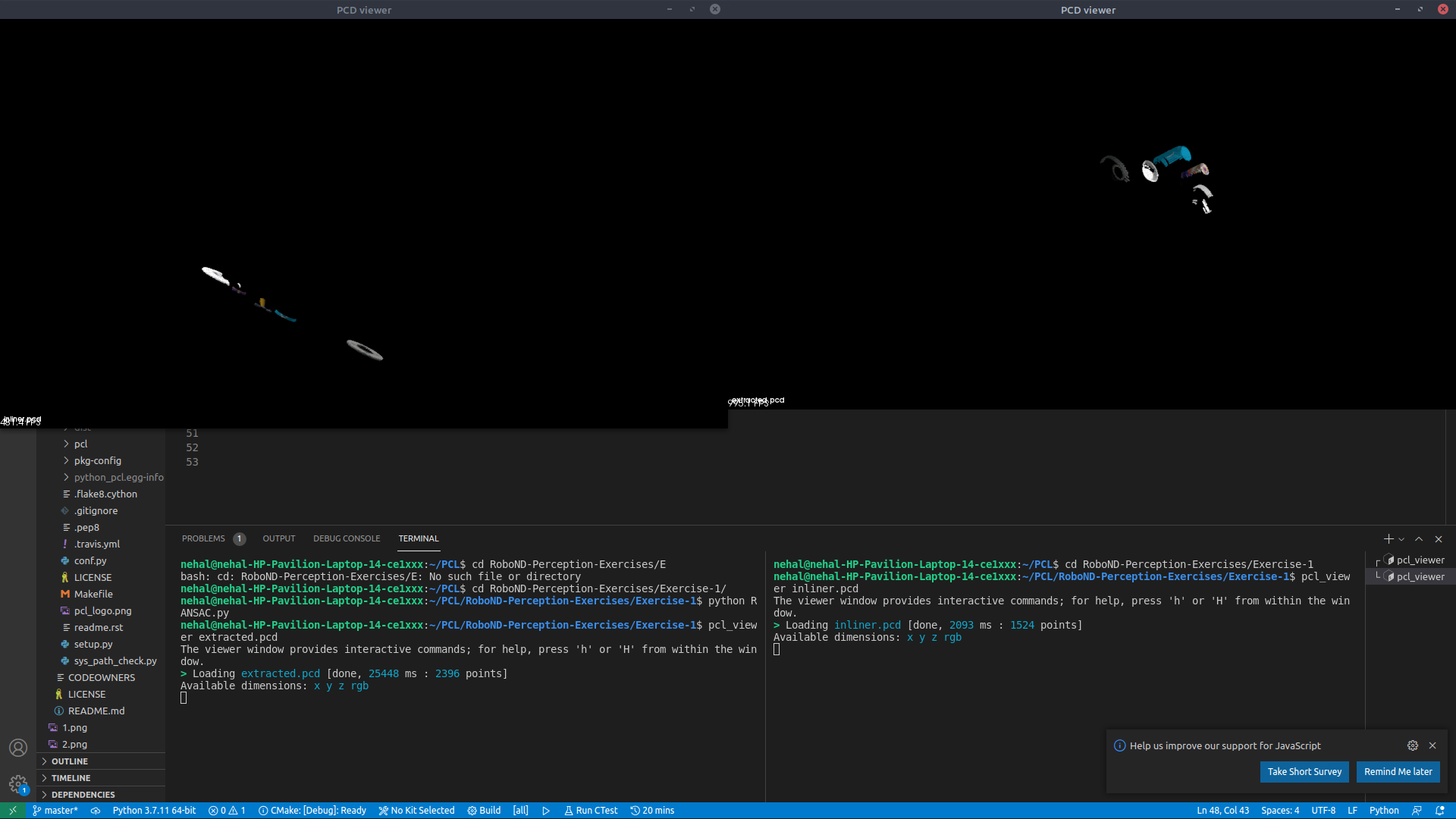The image size is (1456, 819).
Task: Click the Synchronize Changes cloud icon
Action: tap(96, 811)
